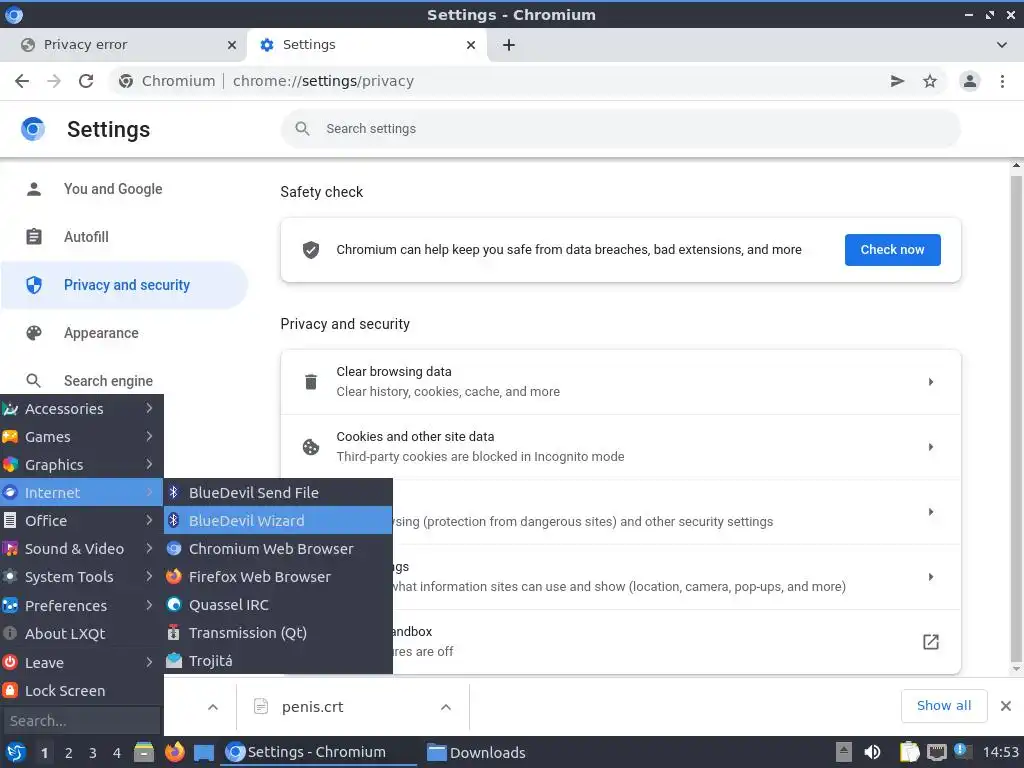Launch BlueDevil Send File

pos(278,492)
